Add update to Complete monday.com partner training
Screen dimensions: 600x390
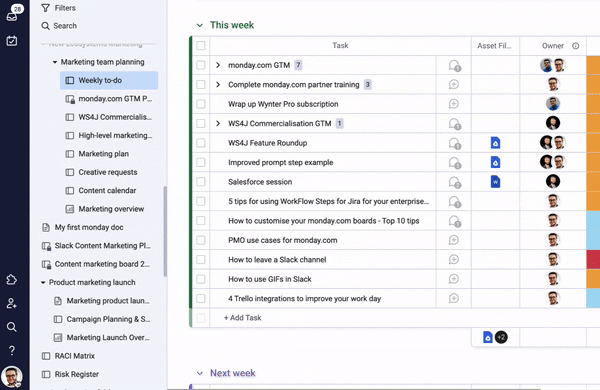point(454,85)
